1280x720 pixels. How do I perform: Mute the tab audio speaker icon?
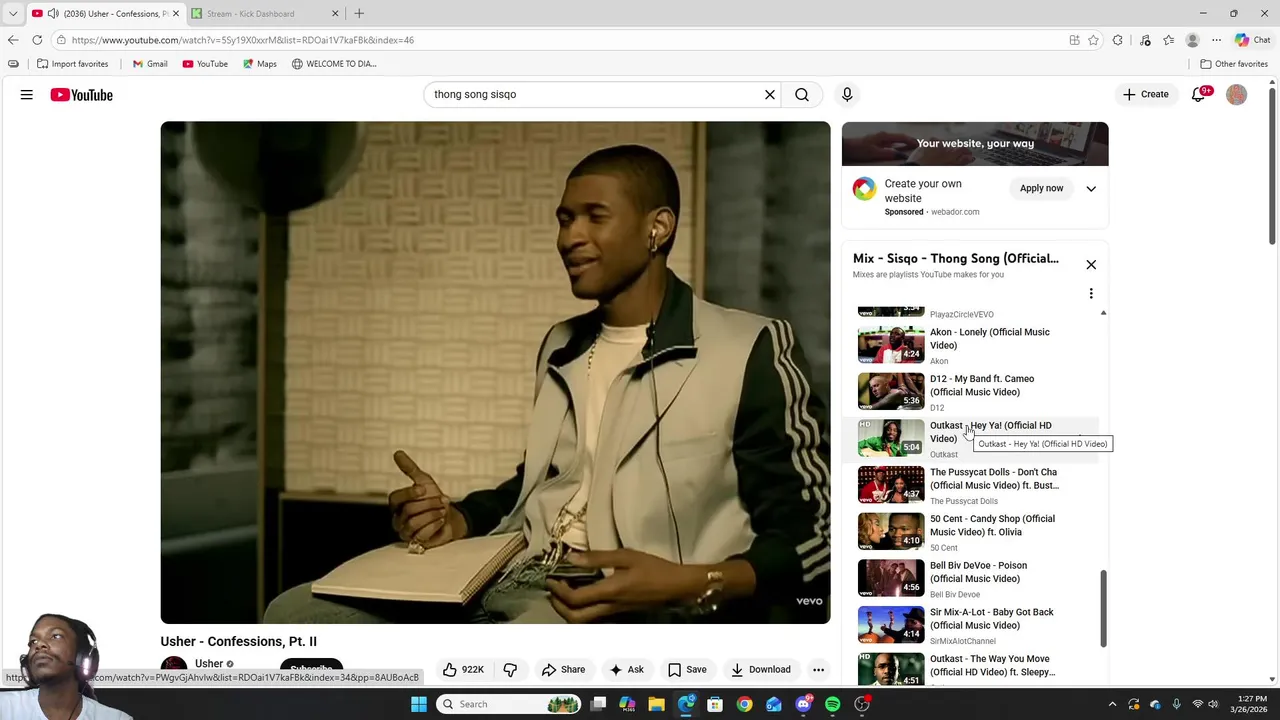(52, 13)
